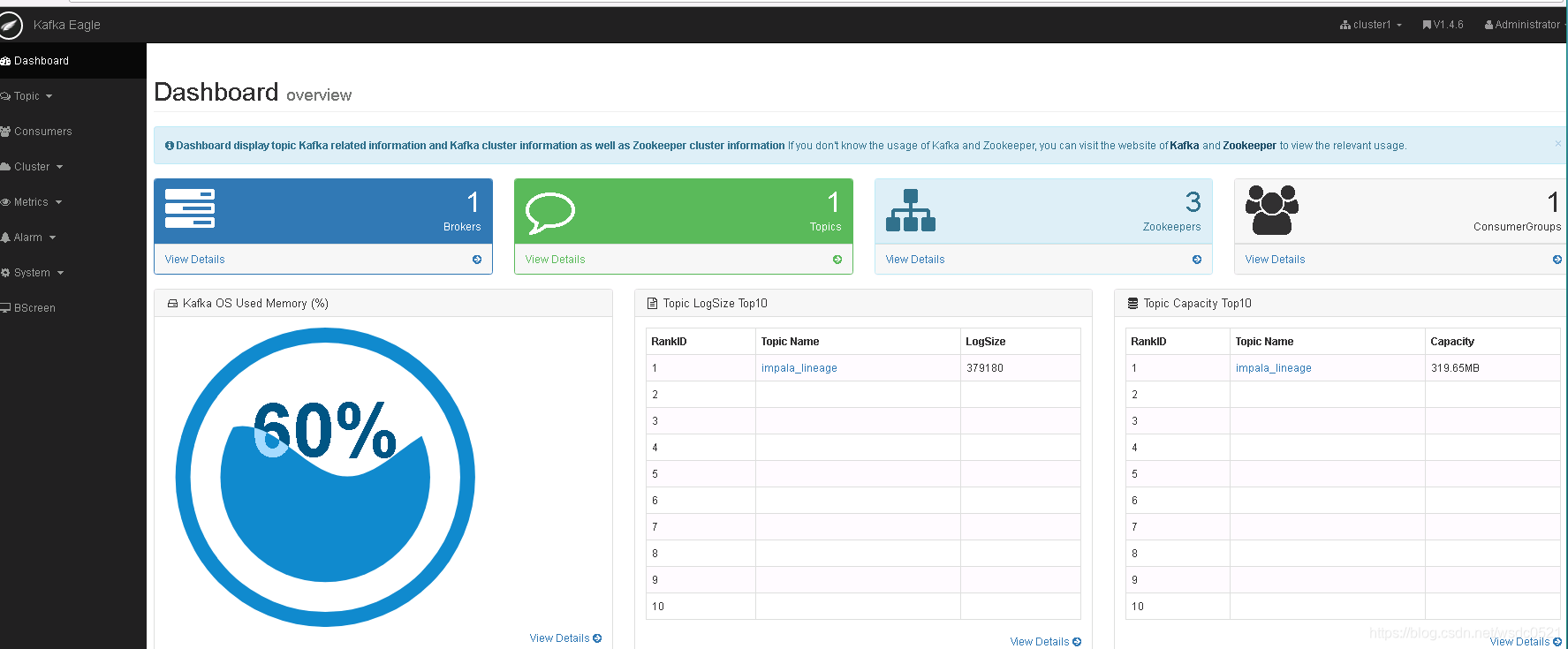Open impala_lineage in Capacity table
Screen dimensions: 1568x649
(x=1274, y=368)
